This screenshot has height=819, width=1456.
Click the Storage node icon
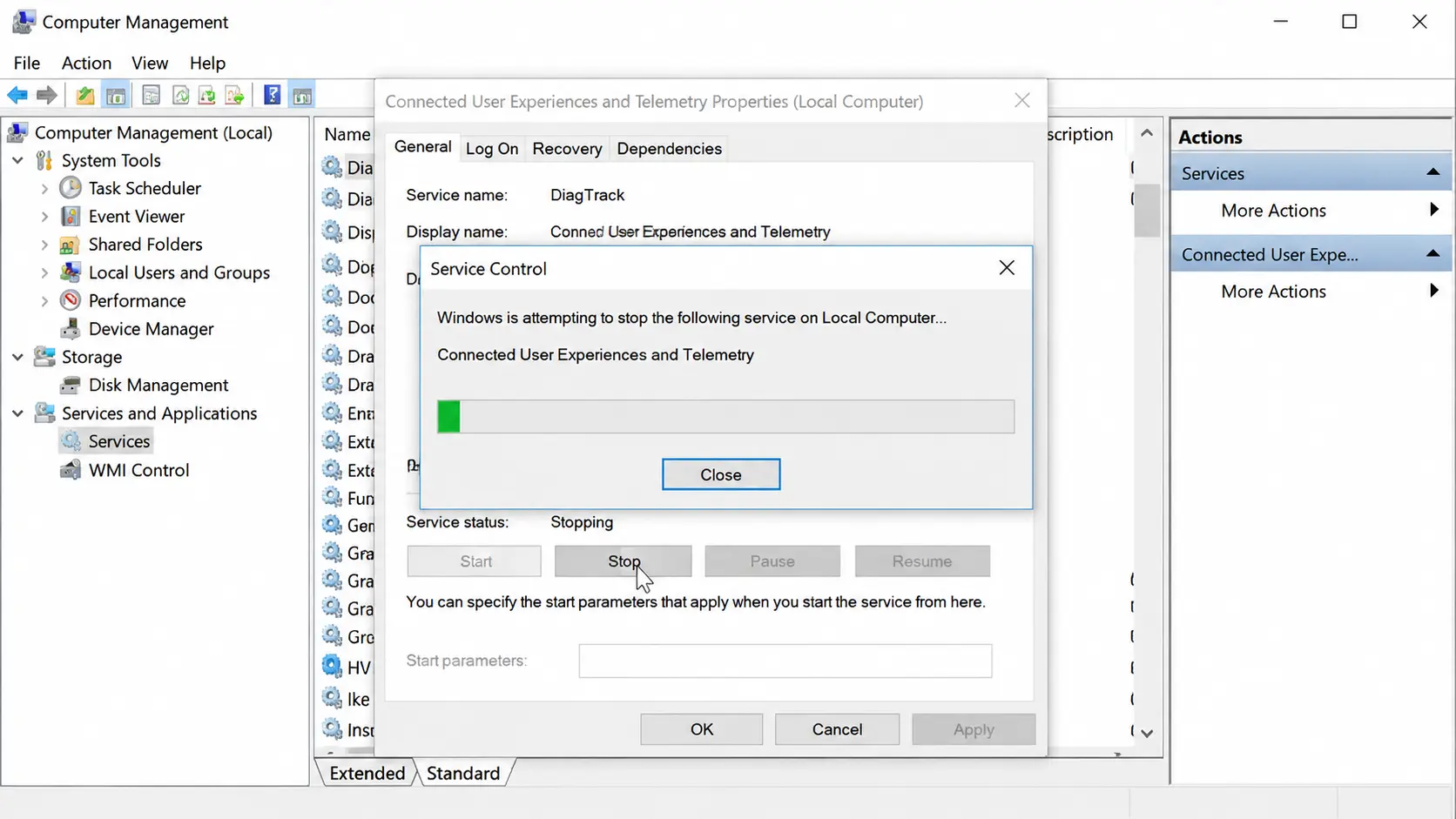[x=44, y=357]
